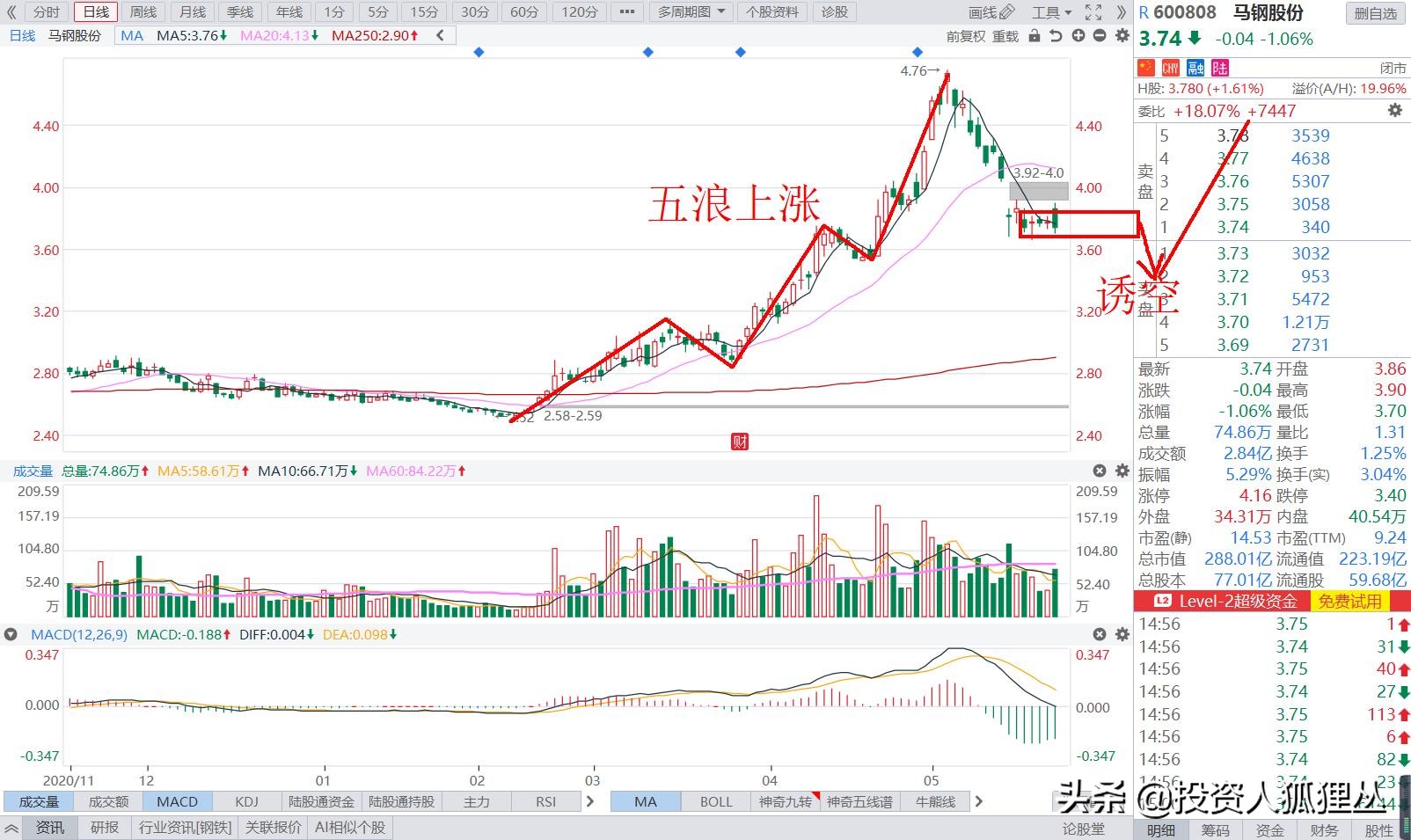Open 个股资料 stock profile
This screenshot has height=840, width=1411.
[771, 12]
